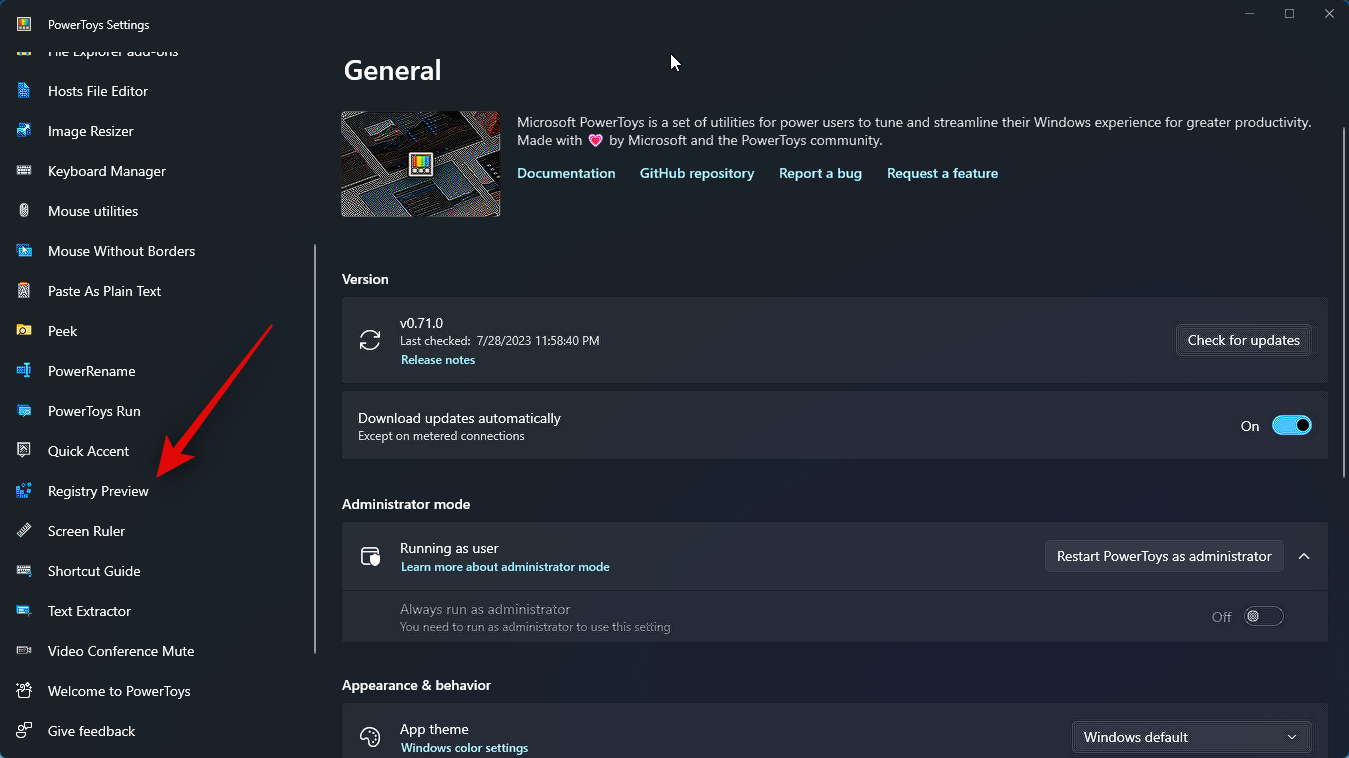
Task: Click the Except on metered connections text
Action: tap(441, 436)
